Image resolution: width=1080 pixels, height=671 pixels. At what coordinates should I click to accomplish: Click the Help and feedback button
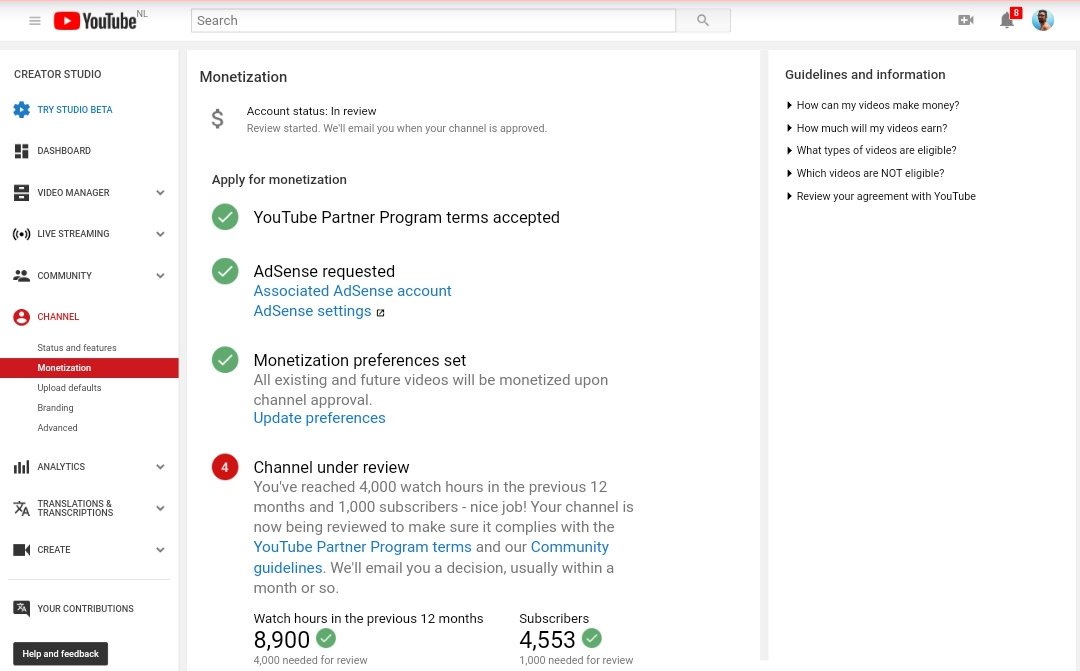click(61, 654)
